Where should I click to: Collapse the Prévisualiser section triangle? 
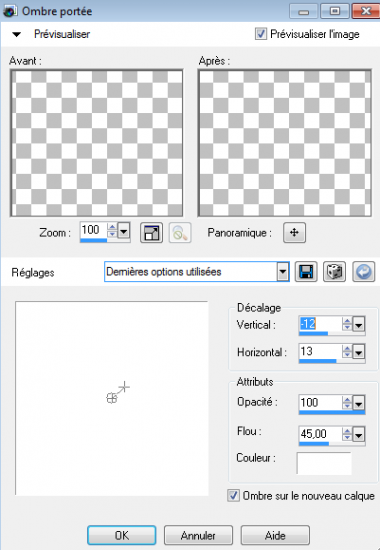(16, 34)
